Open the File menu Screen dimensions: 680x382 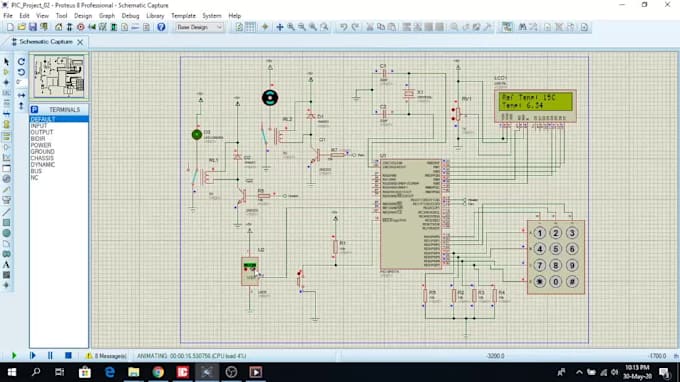pos(8,16)
